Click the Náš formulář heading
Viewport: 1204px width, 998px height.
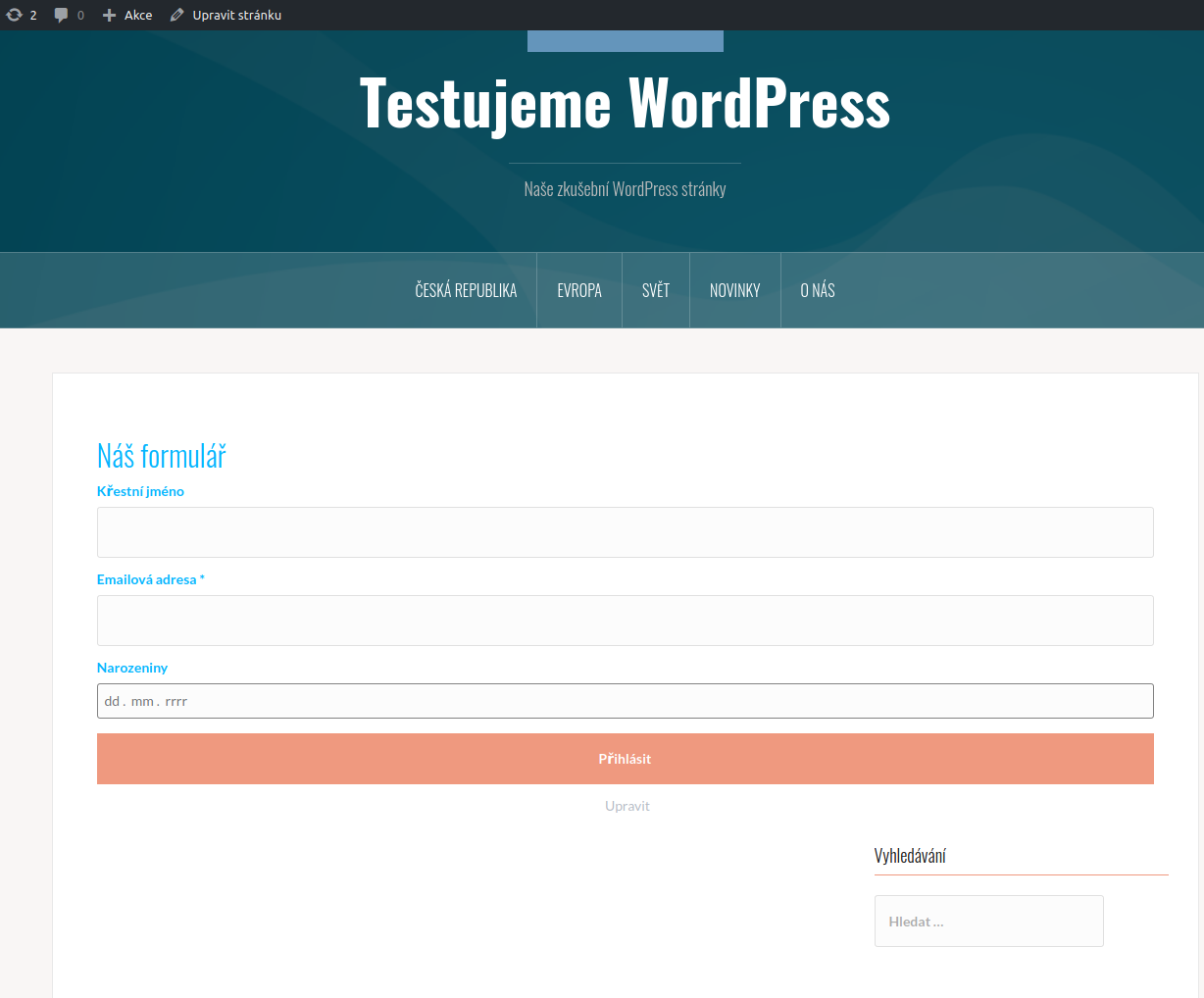click(x=162, y=456)
